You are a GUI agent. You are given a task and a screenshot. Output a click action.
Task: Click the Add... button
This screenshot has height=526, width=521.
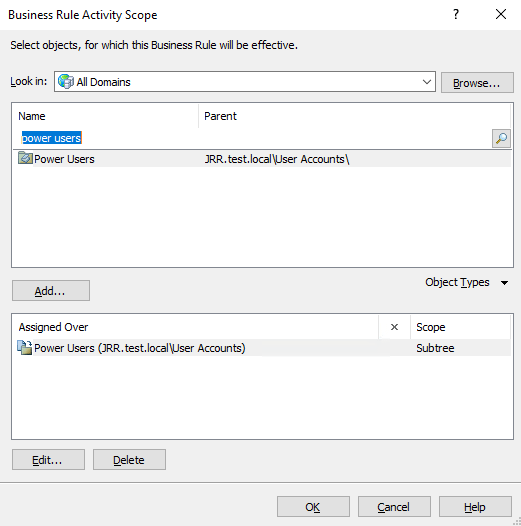tap(51, 291)
